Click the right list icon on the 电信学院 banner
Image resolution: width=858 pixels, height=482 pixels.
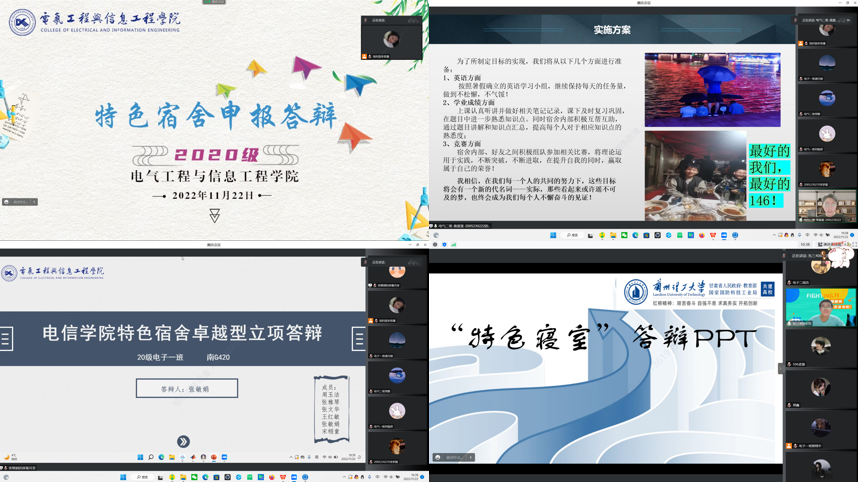(358, 339)
